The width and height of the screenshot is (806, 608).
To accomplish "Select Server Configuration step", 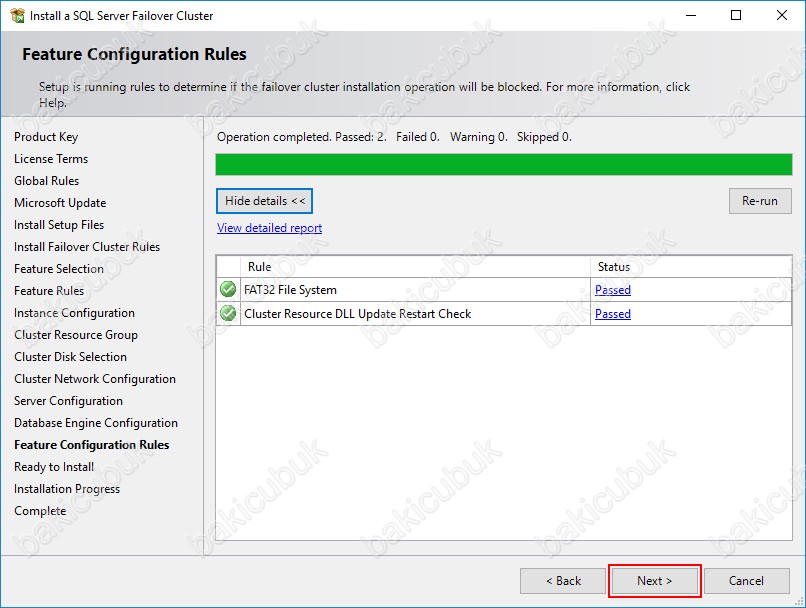I will point(68,401).
